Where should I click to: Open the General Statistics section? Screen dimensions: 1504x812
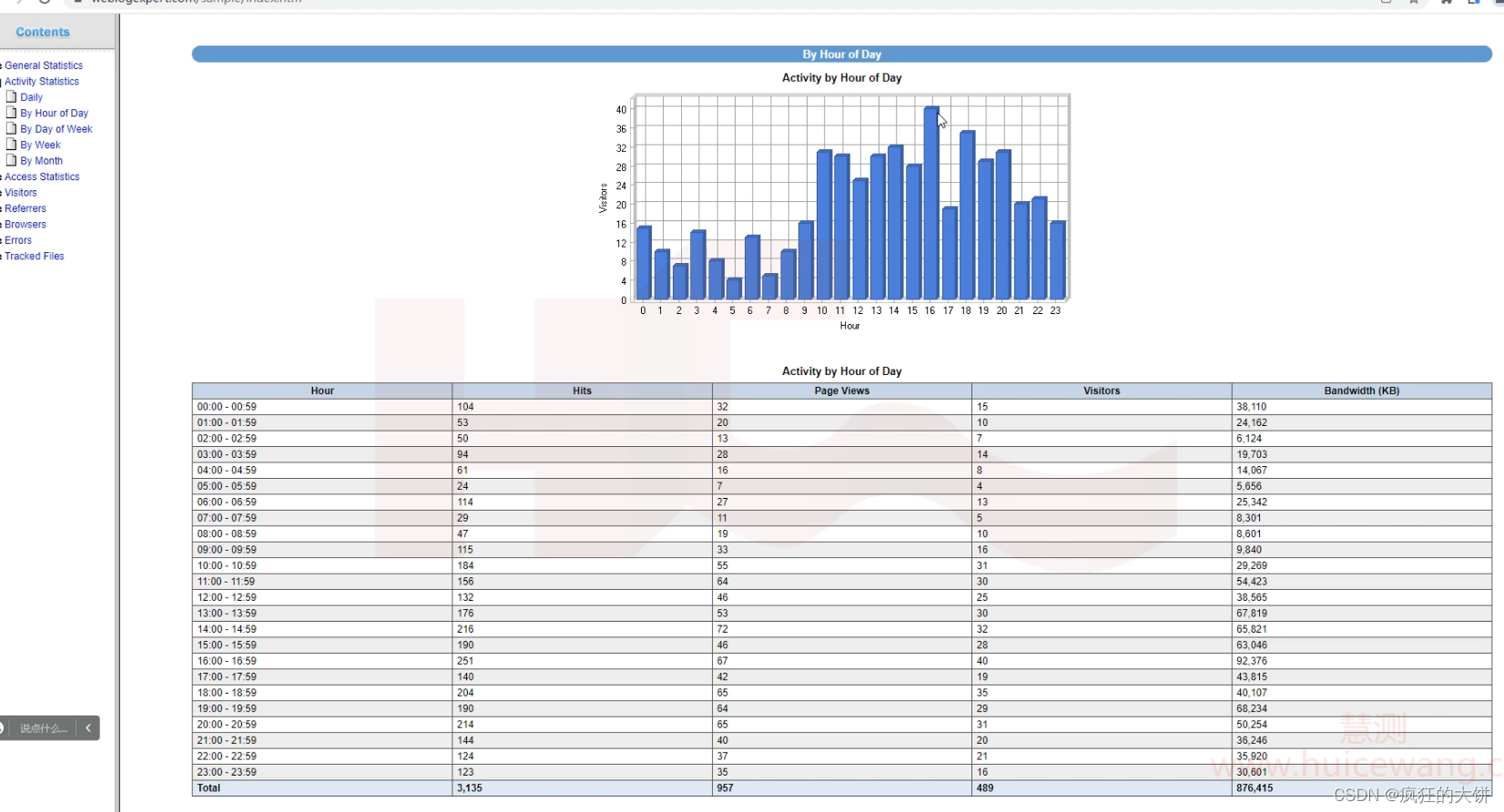(44, 66)
